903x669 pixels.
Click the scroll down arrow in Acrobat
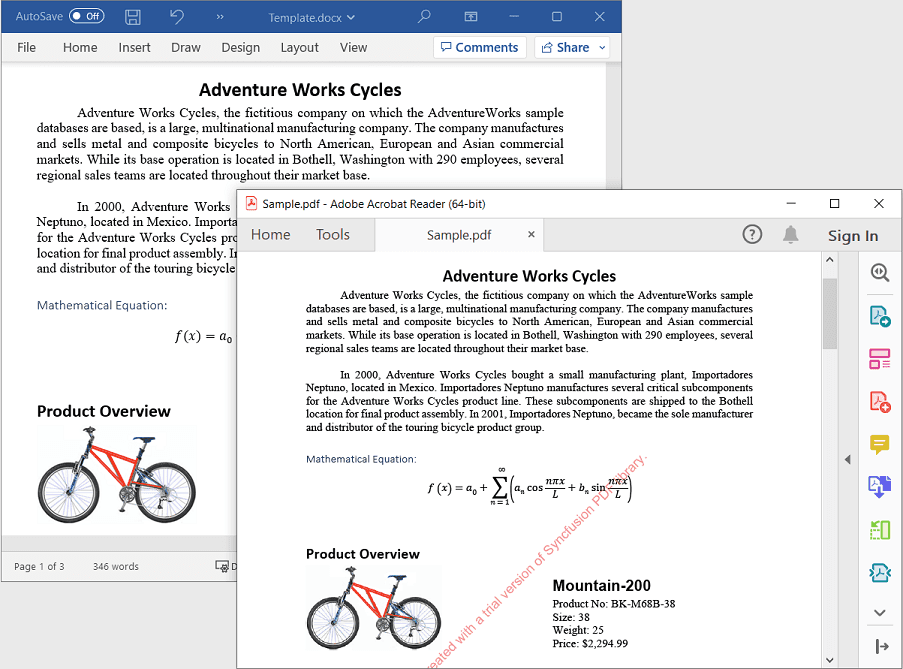tap(830, 660)
